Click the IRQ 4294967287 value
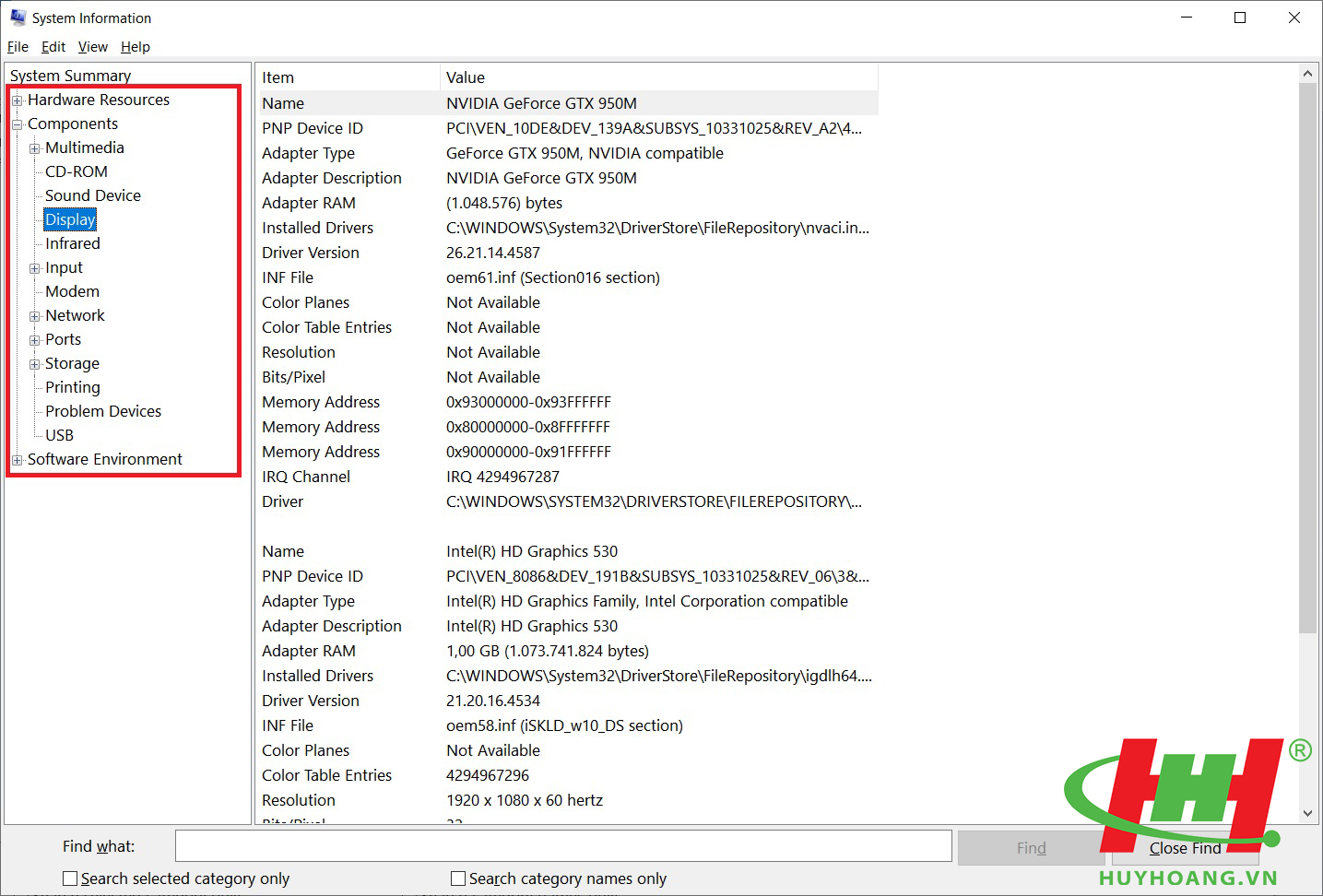This screenshot has width=1323, height=896. (502, 477)
